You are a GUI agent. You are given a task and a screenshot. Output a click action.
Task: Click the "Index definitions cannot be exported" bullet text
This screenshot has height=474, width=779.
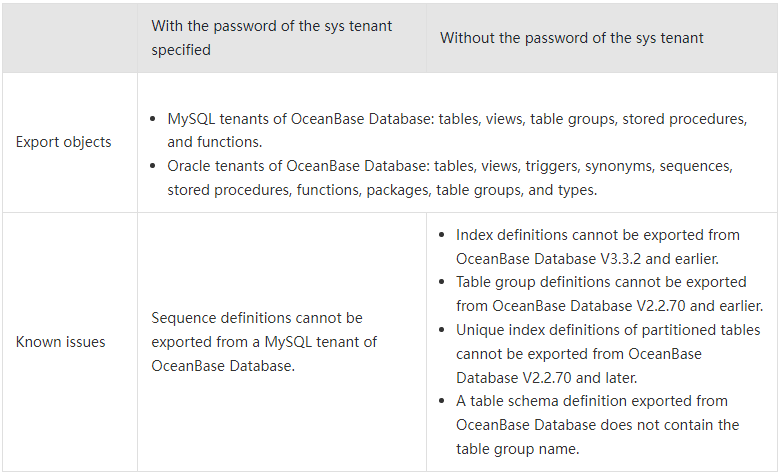pos(597,235)
